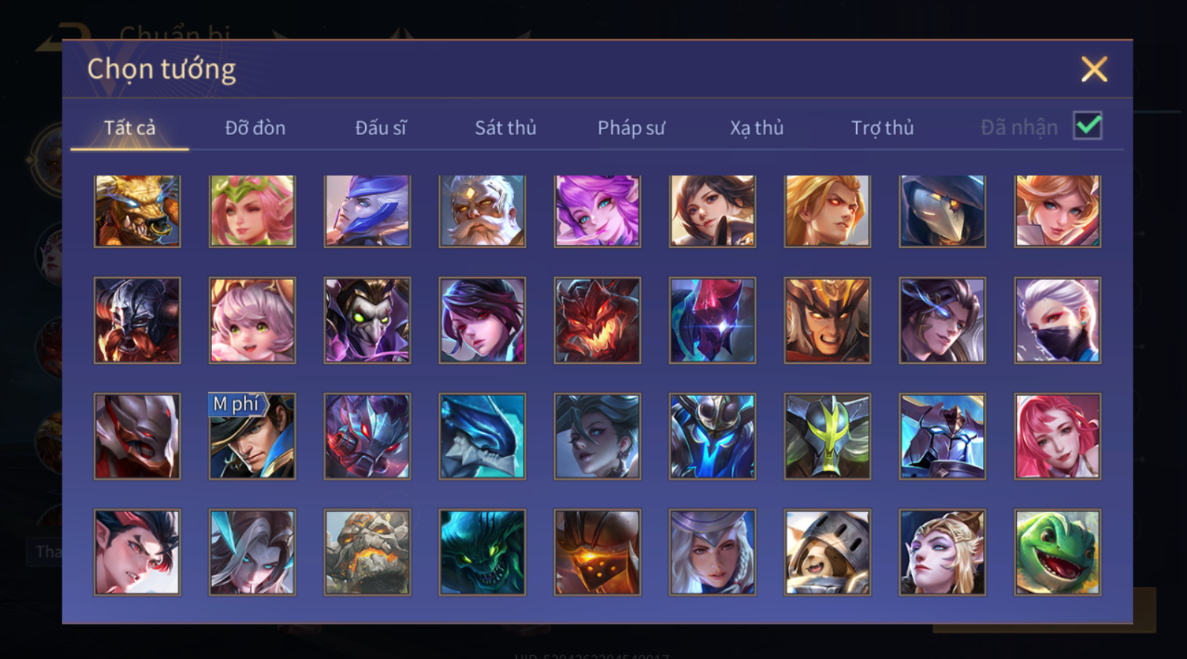Viewport: 1187px width, 659px height.
Task: Open the 'Sát thủ' tab
Action: [506, 128]
